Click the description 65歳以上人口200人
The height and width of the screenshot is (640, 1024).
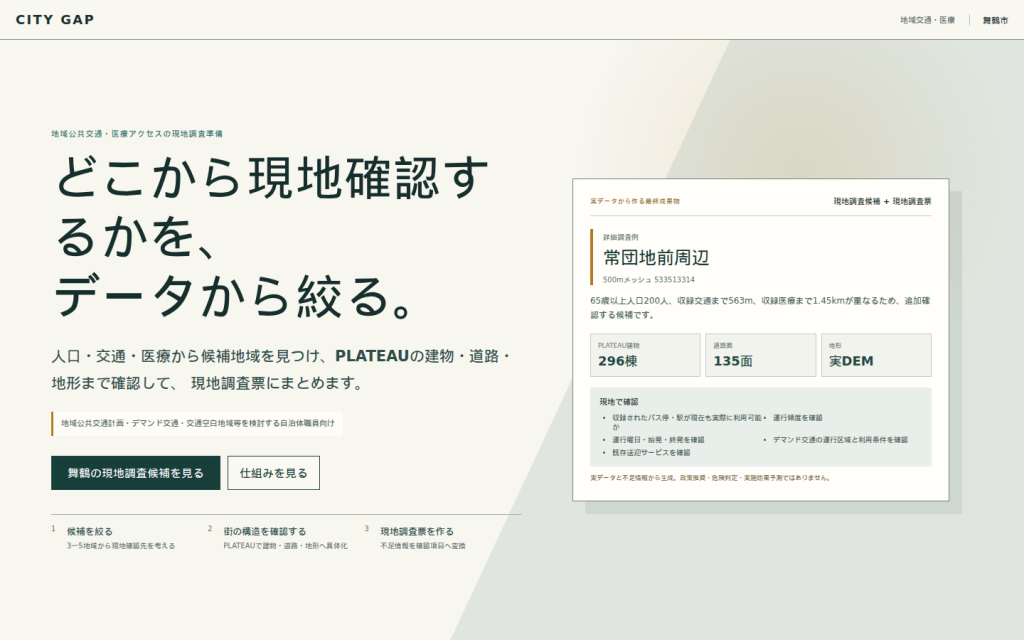pyautogui.click(x=760, y=308)
